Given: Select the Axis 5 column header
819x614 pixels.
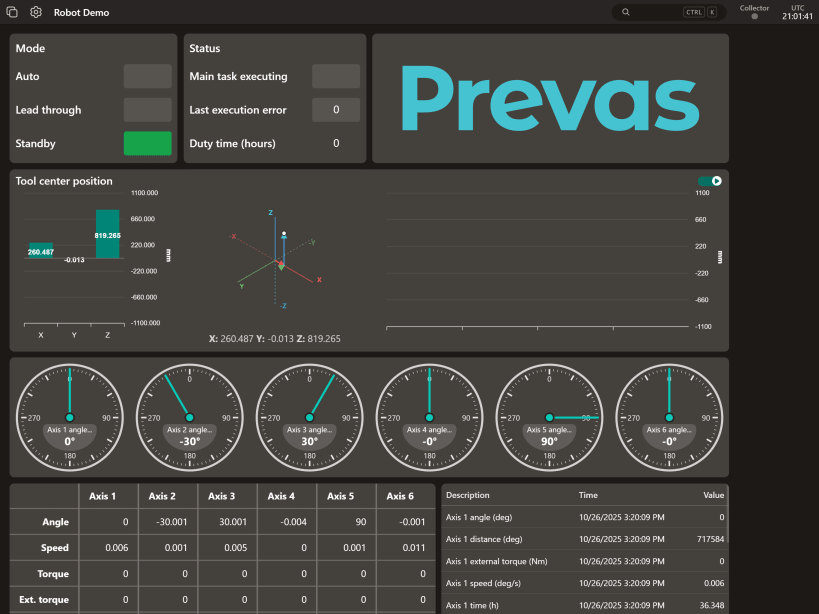Looking at the screenshot, I should pyautogui.click(x=346, y=496).
